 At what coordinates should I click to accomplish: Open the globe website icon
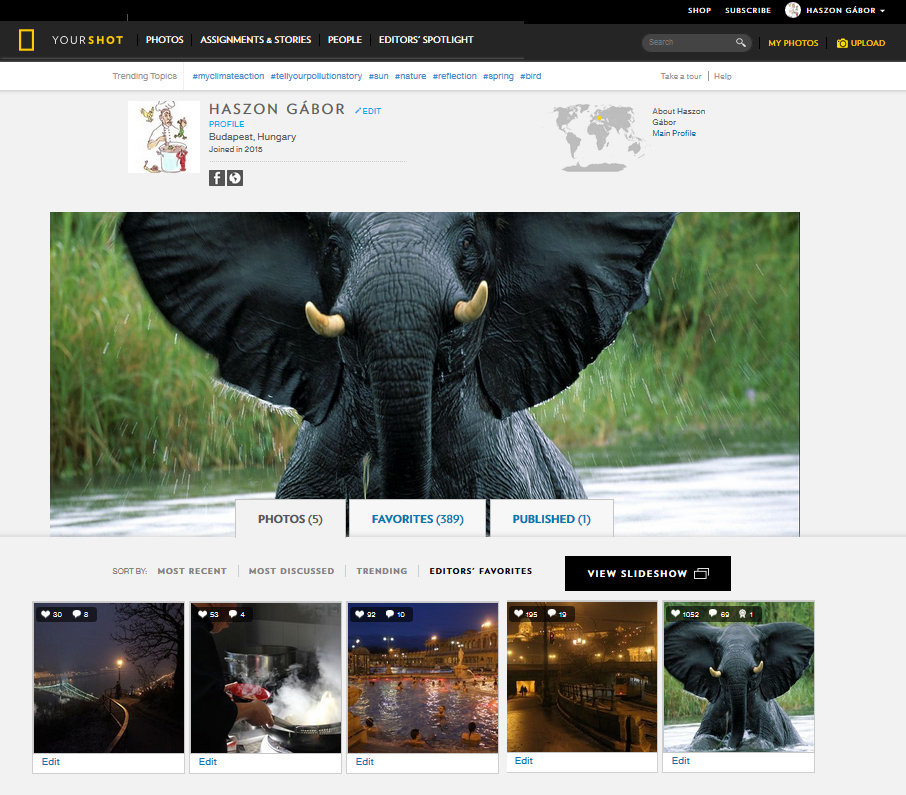point(235,178)
